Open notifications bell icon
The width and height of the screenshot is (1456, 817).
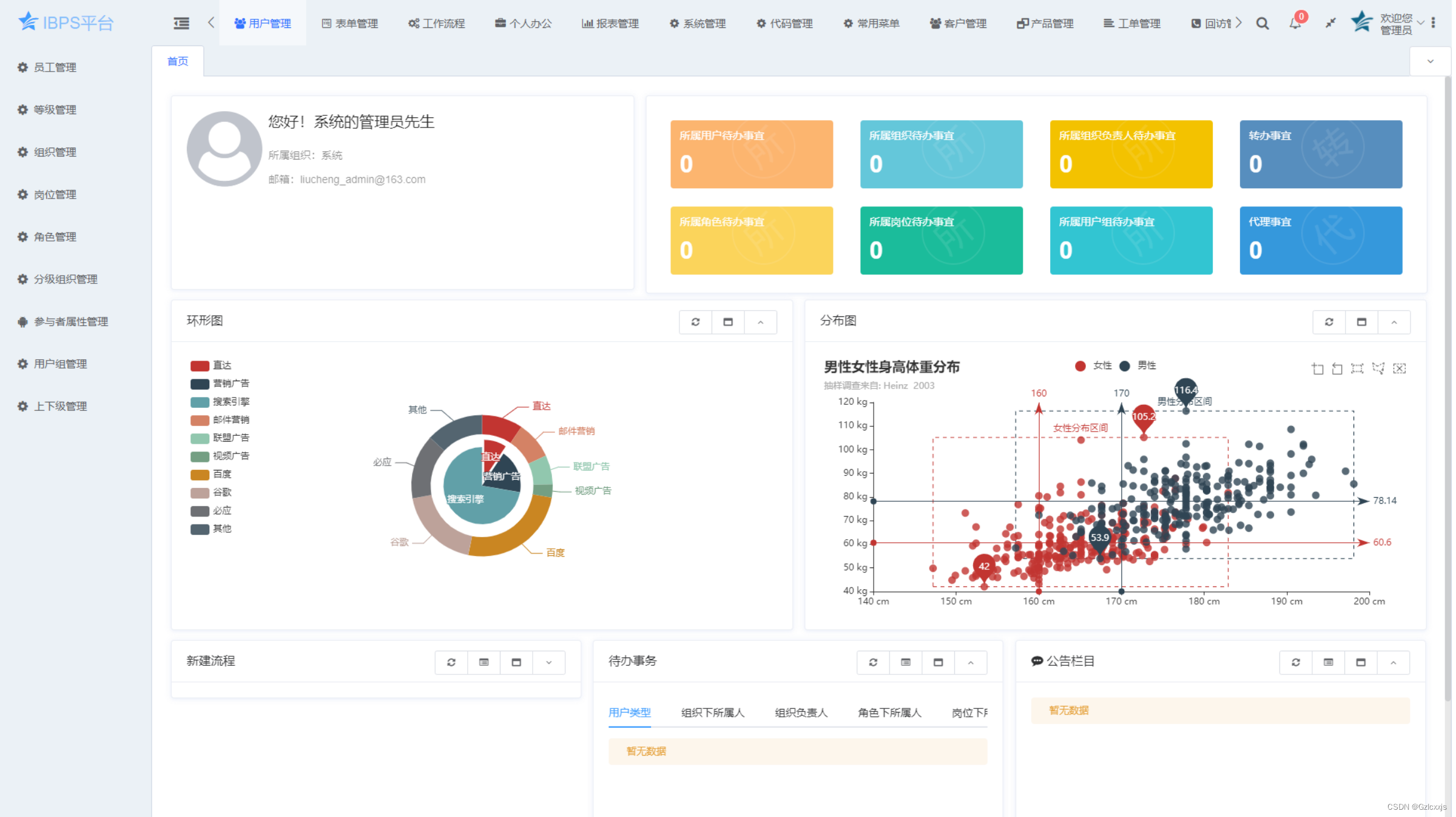click(x=1295, y=23)
